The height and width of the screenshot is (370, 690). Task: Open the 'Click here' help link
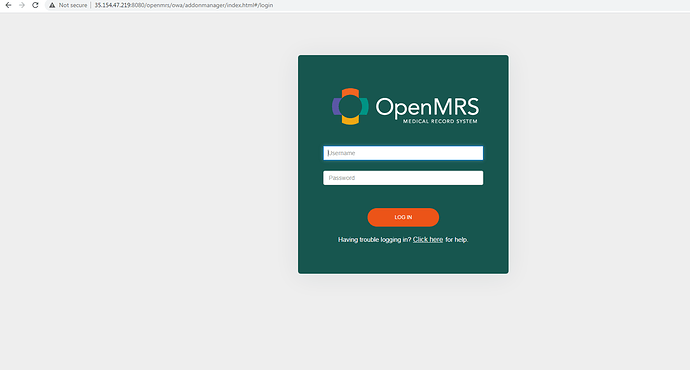coord(428,239)
